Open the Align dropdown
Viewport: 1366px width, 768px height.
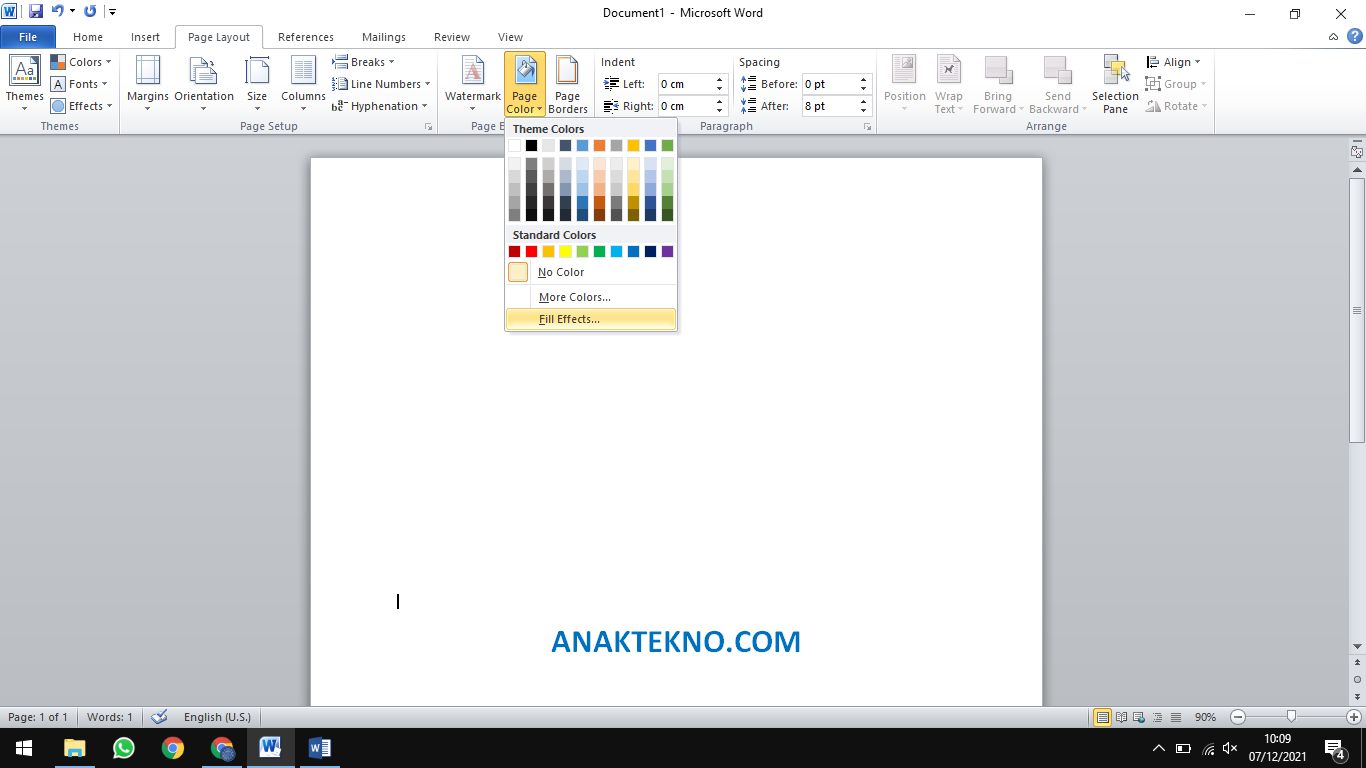[x=1174, y=62]
